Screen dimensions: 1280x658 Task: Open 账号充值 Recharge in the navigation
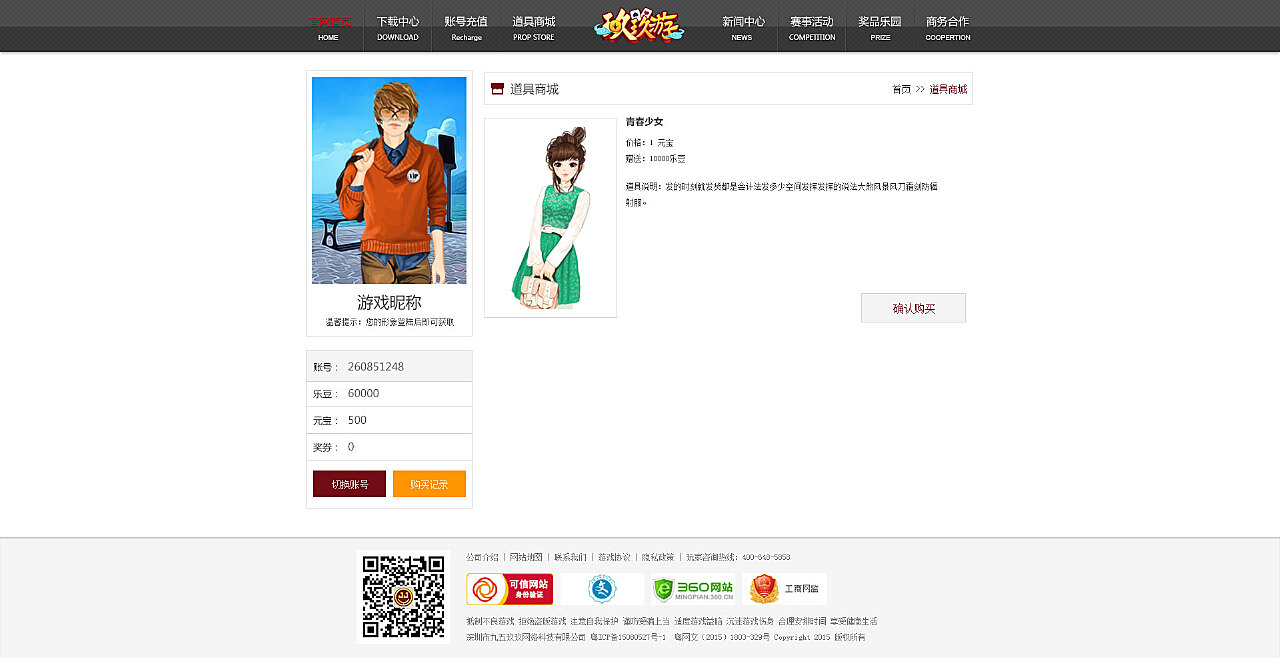[x=466, y=28]
